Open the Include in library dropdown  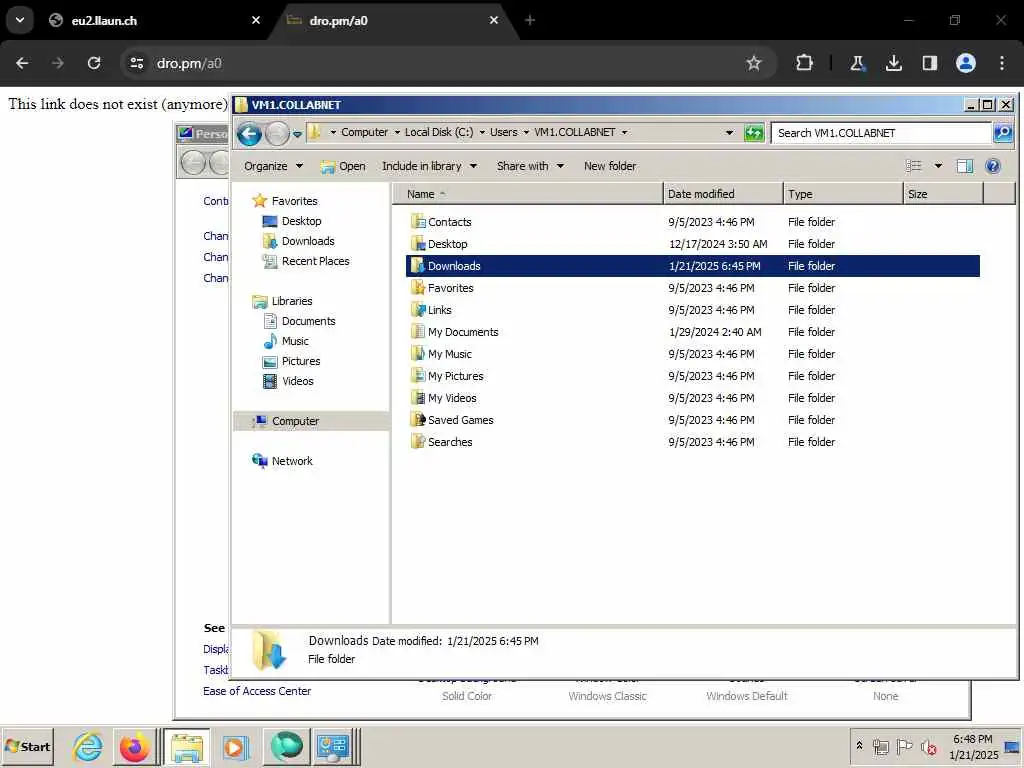click(x=429, y=166)
